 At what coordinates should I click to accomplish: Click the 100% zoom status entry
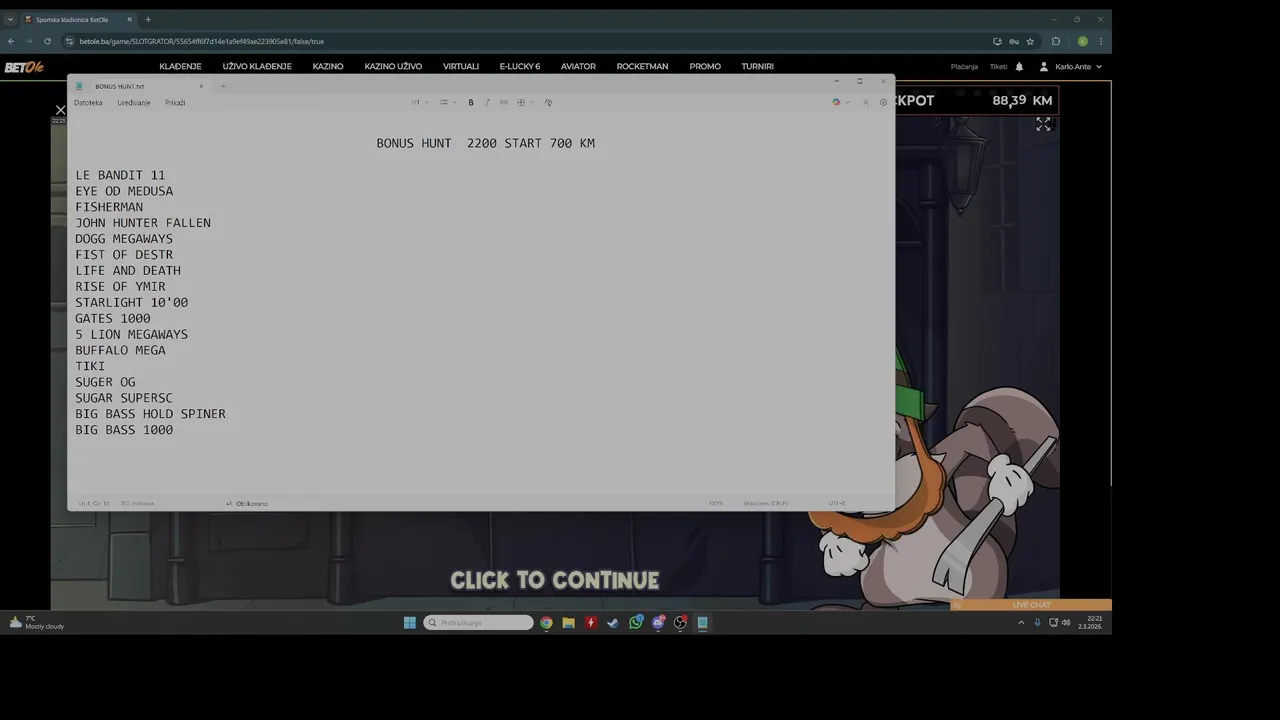(x=716, y=503)
